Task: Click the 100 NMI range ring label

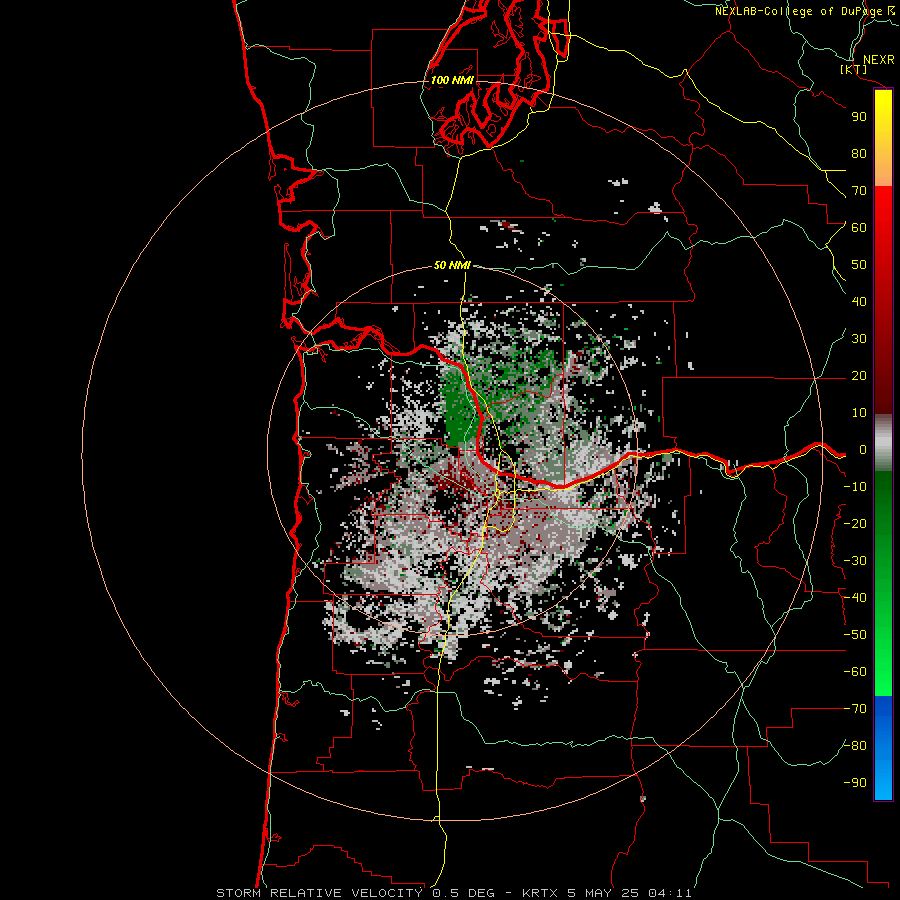Action: click(x=452, y=80)
